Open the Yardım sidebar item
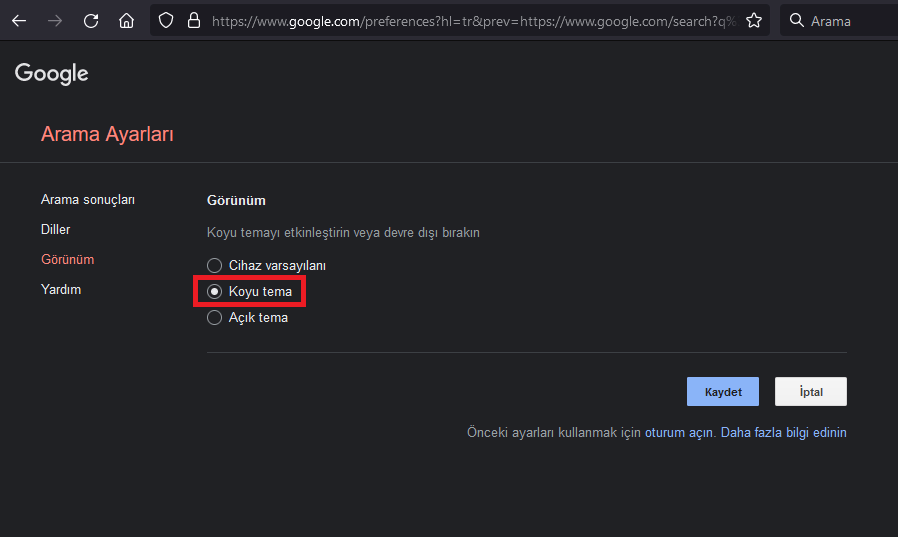This screenshot has width=898, height=537. point(61,290)
